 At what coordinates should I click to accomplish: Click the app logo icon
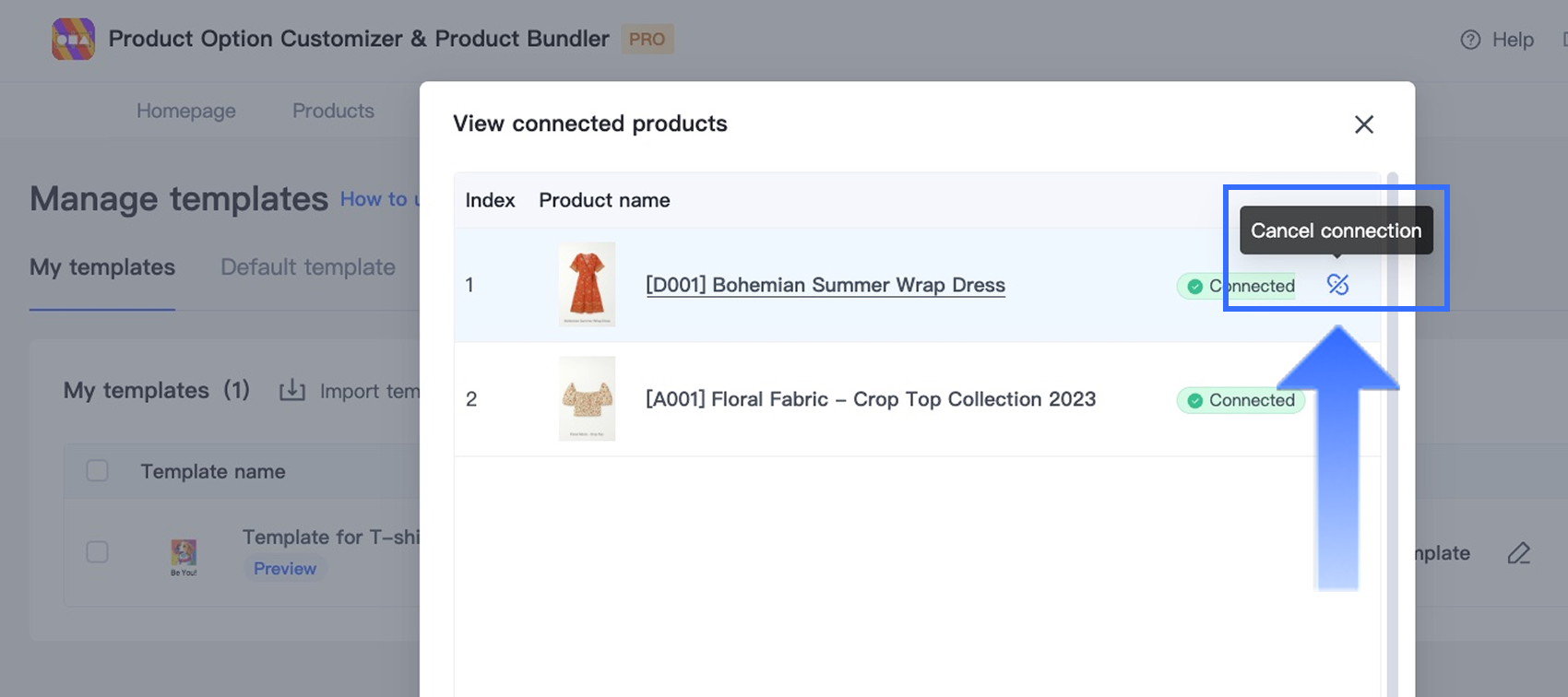[74, 39]
